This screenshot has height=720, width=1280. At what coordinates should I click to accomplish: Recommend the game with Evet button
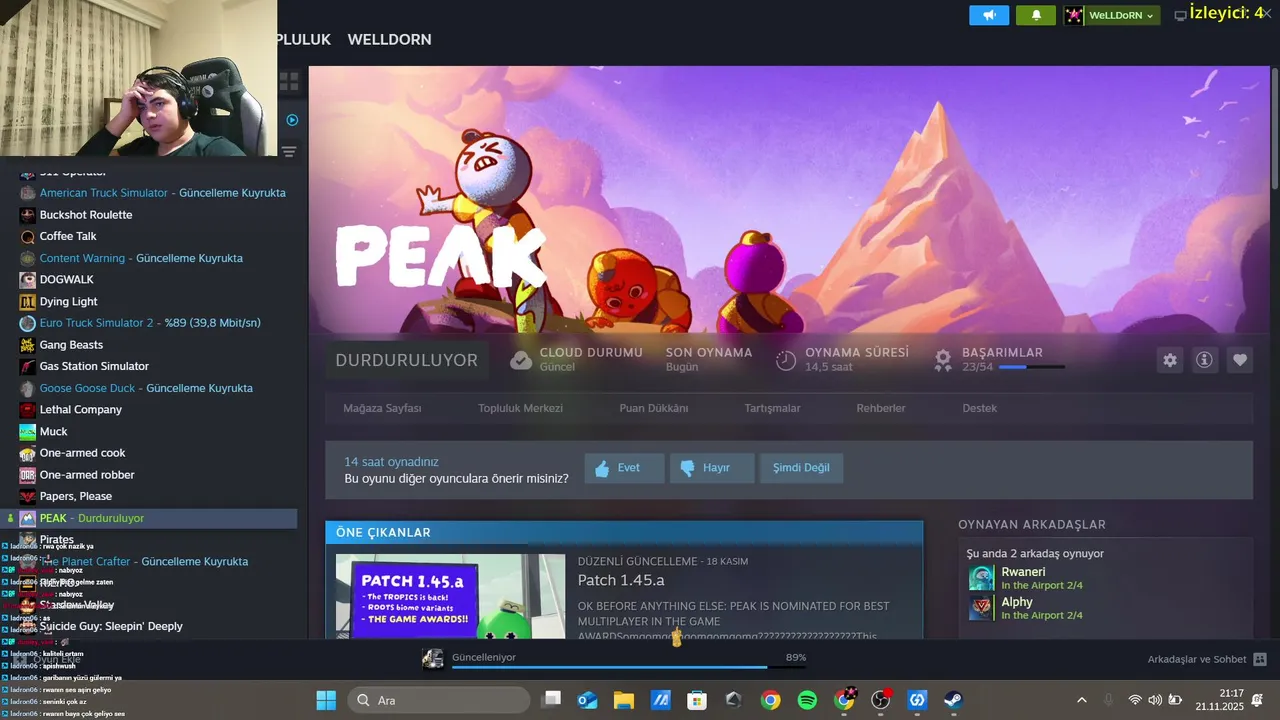624,468
